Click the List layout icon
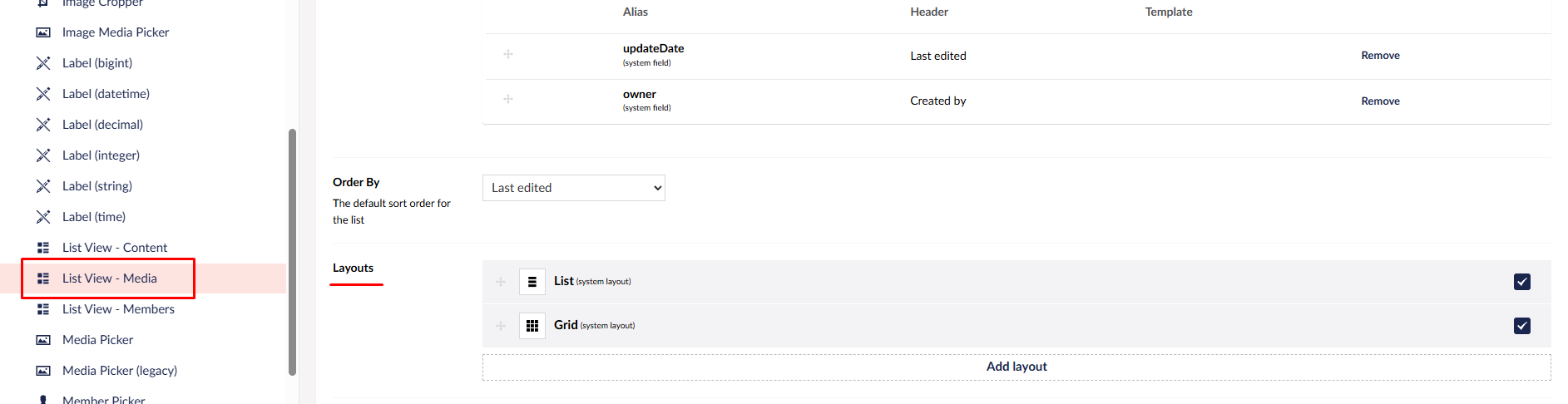This screenshot has height=404, width=1568. pyautogui.click(x=532, y=282)
